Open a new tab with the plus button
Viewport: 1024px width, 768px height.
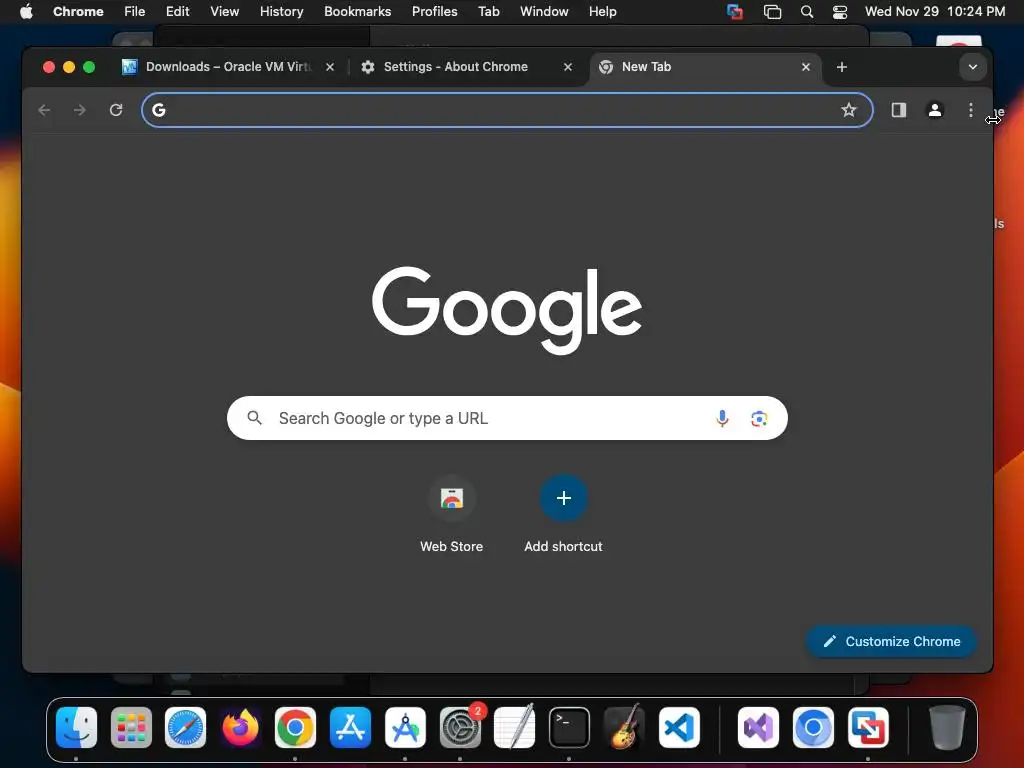842,67
